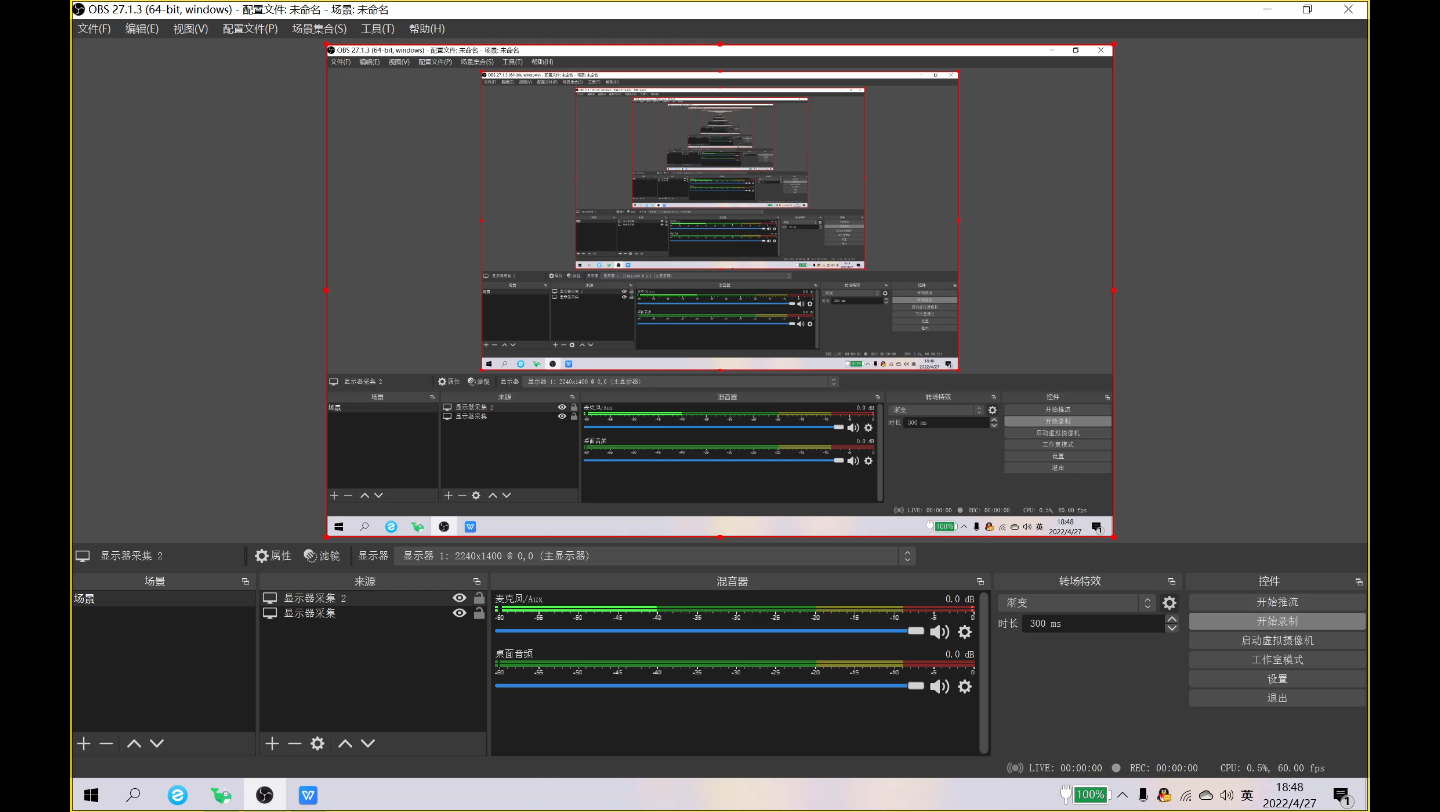1440x812 pixels.
Task: Adjust the 桌面音频 volume slider
Action: 710,686
